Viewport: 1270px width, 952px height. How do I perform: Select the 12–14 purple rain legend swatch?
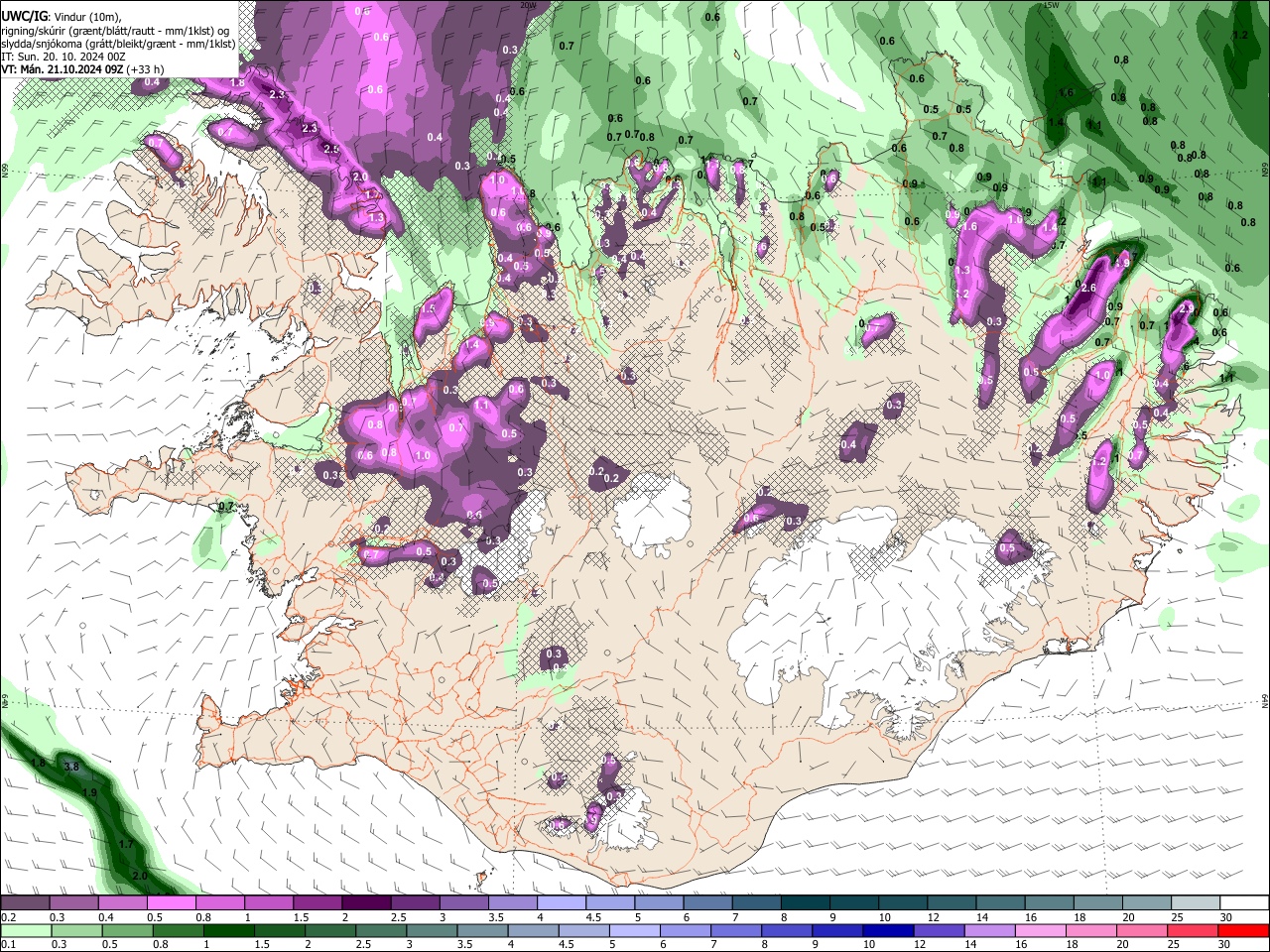[x=940, y=931]
